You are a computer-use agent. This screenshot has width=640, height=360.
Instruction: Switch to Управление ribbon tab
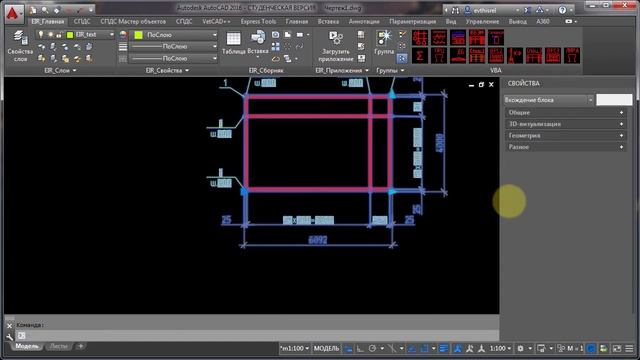(x=482, y=21)
